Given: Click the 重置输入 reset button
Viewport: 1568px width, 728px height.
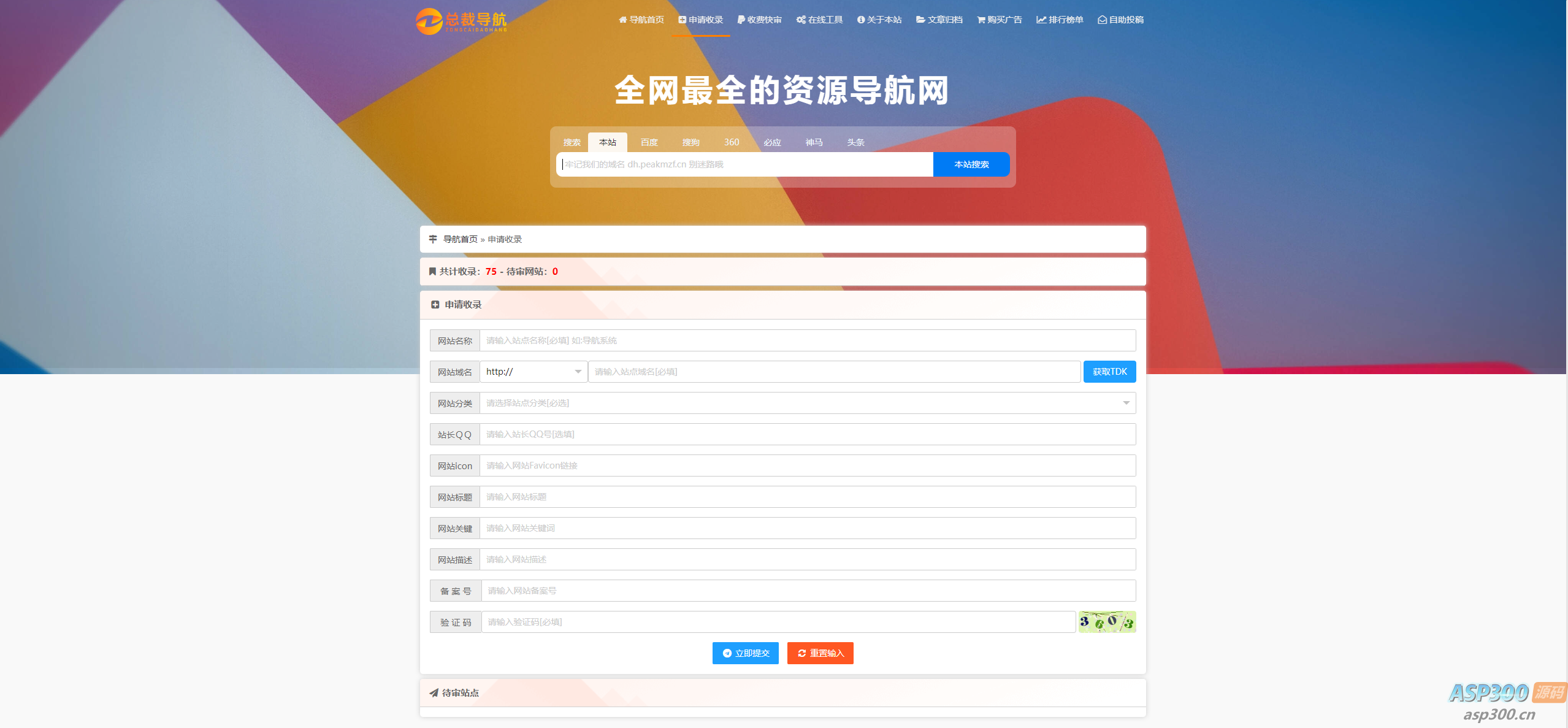Looking at the screenshot, I should (819, 653).
